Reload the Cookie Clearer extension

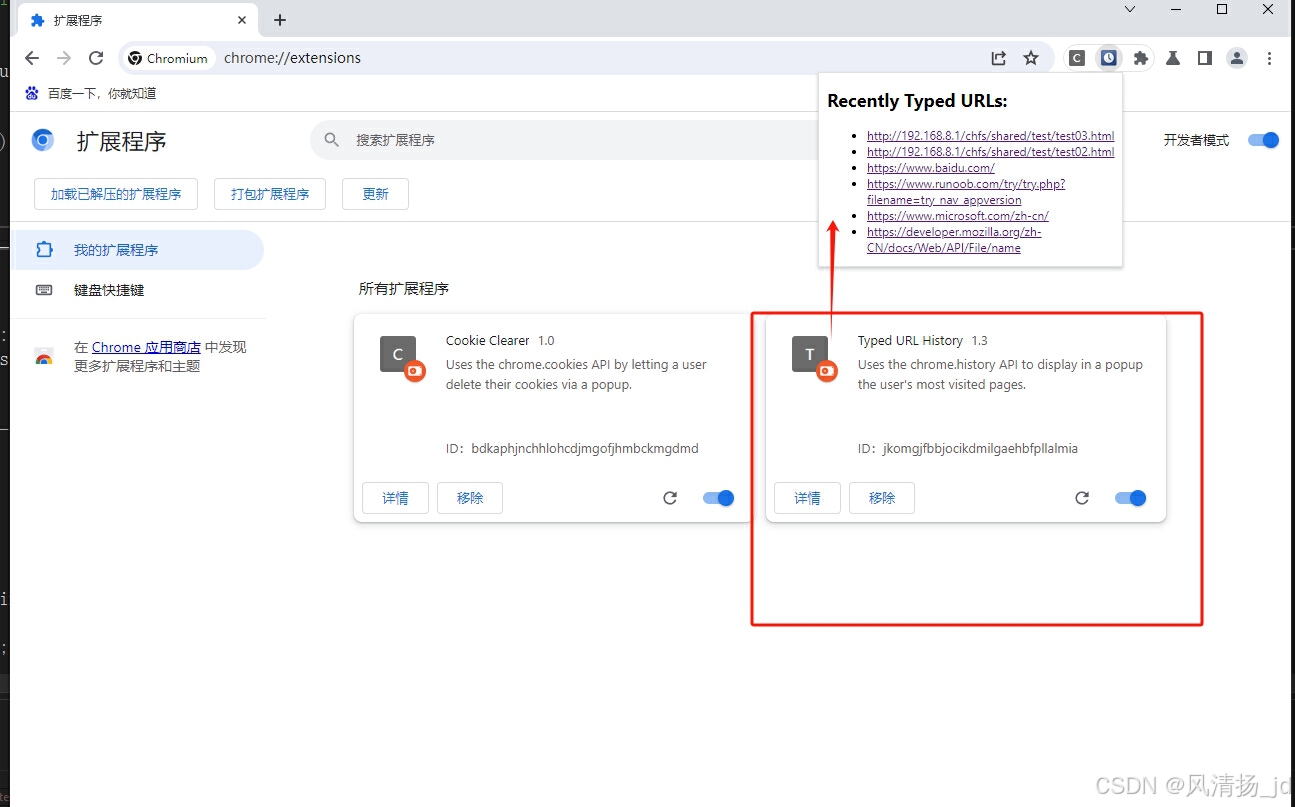click(670, 498)
